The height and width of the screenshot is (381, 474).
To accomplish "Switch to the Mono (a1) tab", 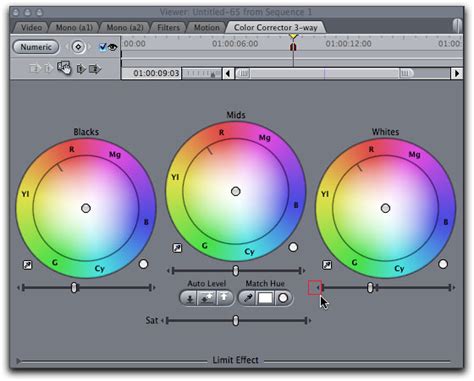I will pyautogui.click(x=74, y=28).
